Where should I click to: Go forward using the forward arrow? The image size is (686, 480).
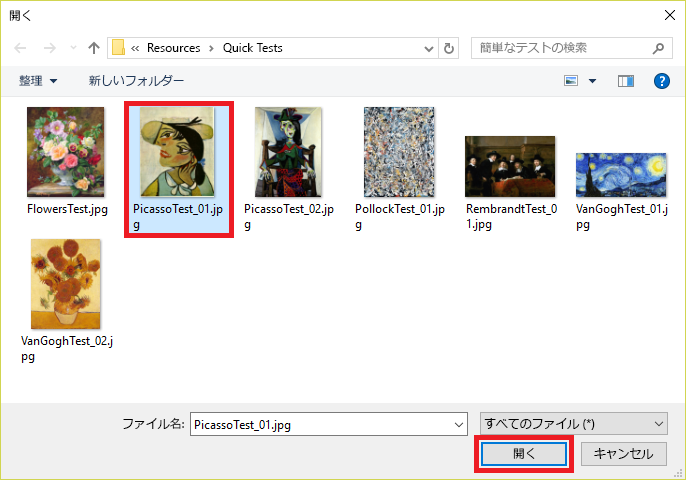click(x=50, y=48)
